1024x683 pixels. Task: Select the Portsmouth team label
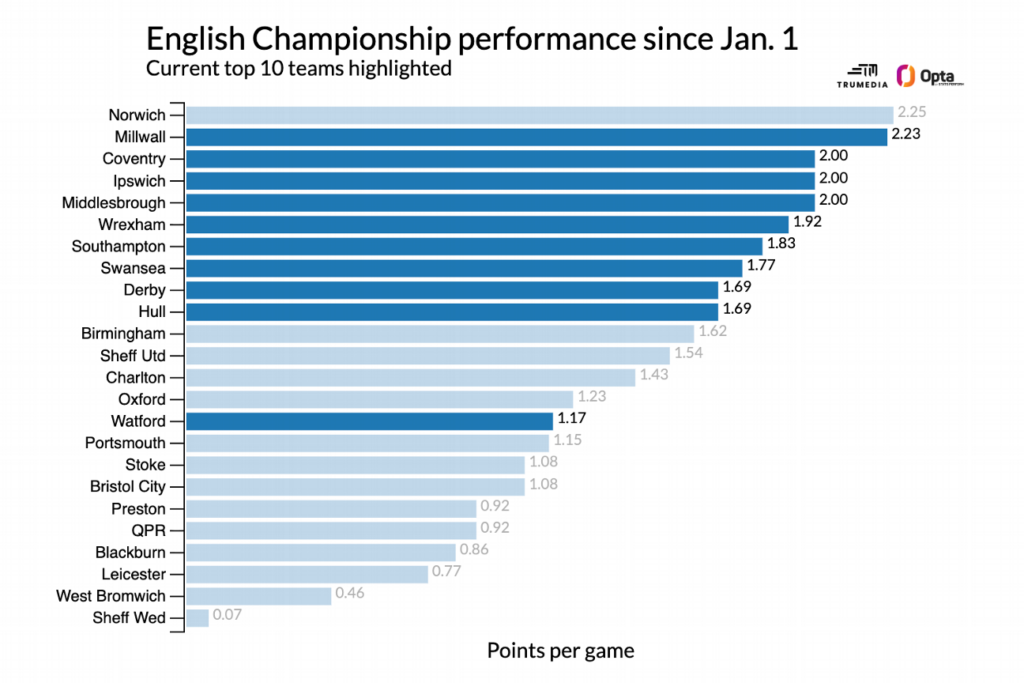point(123,442)
